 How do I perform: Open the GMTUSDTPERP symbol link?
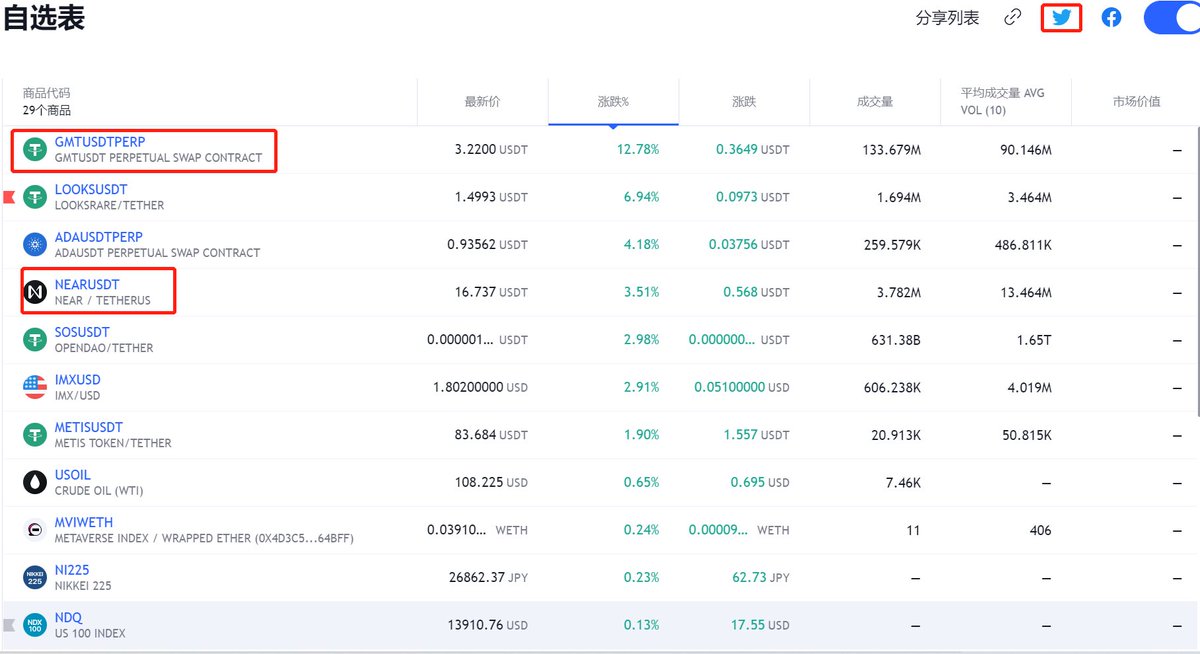(x=100, y=142)
